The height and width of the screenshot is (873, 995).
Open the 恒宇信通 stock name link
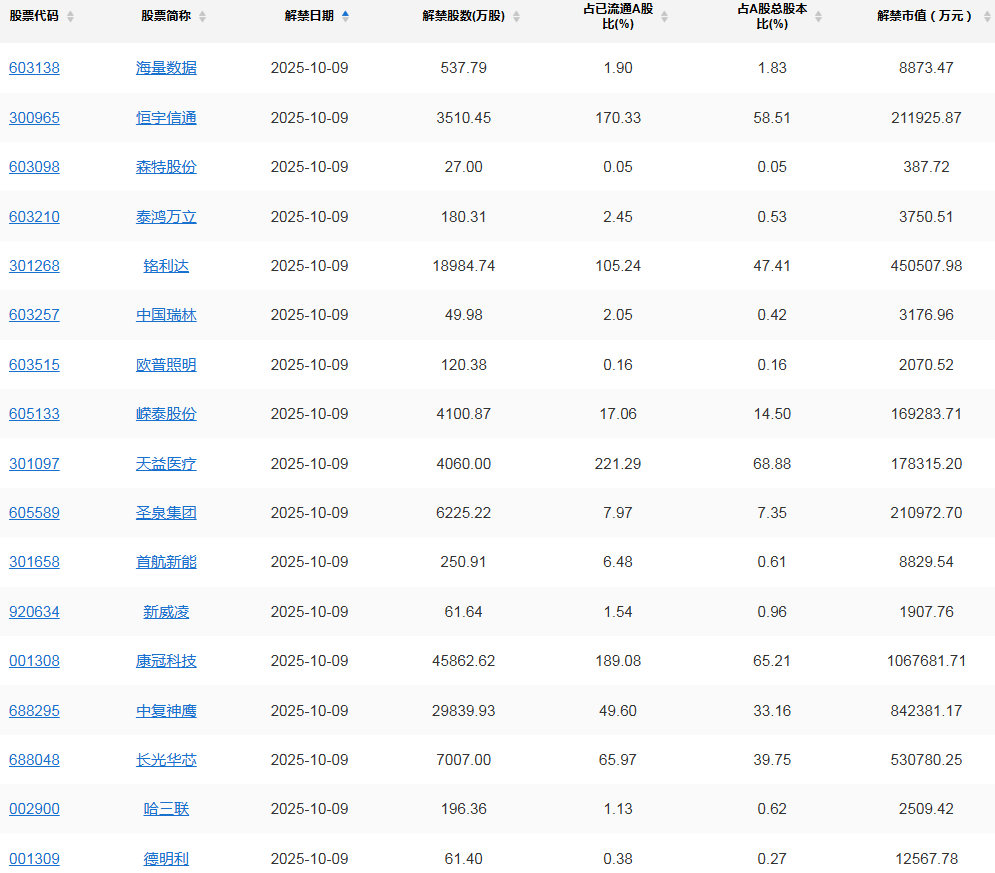166,118
